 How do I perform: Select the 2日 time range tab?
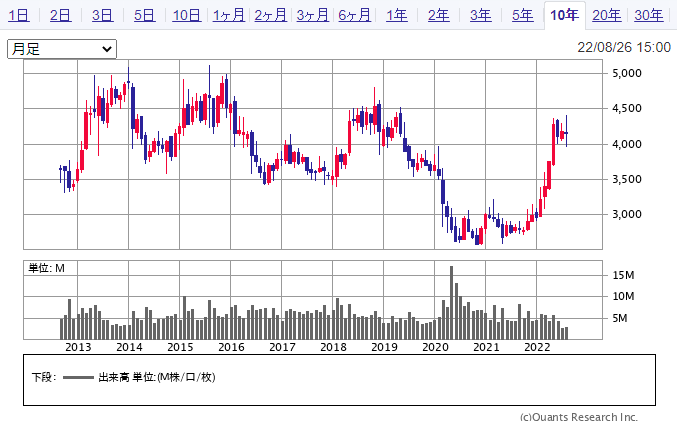(x=60, y=16)
